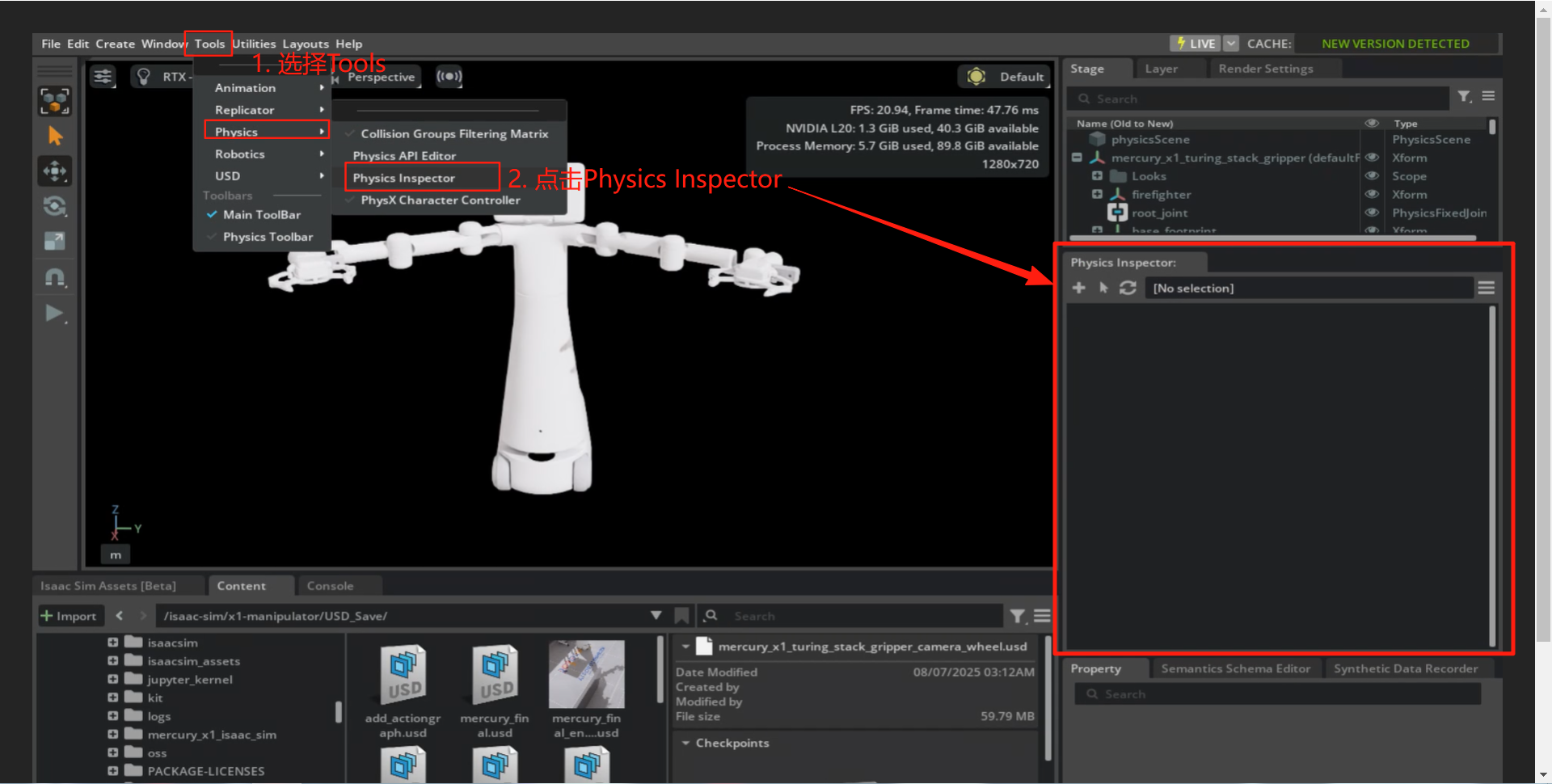The image size is (1552, 784).
Task: Select the root_joint physics joint icon
Action: click(x=1117, y=213)
